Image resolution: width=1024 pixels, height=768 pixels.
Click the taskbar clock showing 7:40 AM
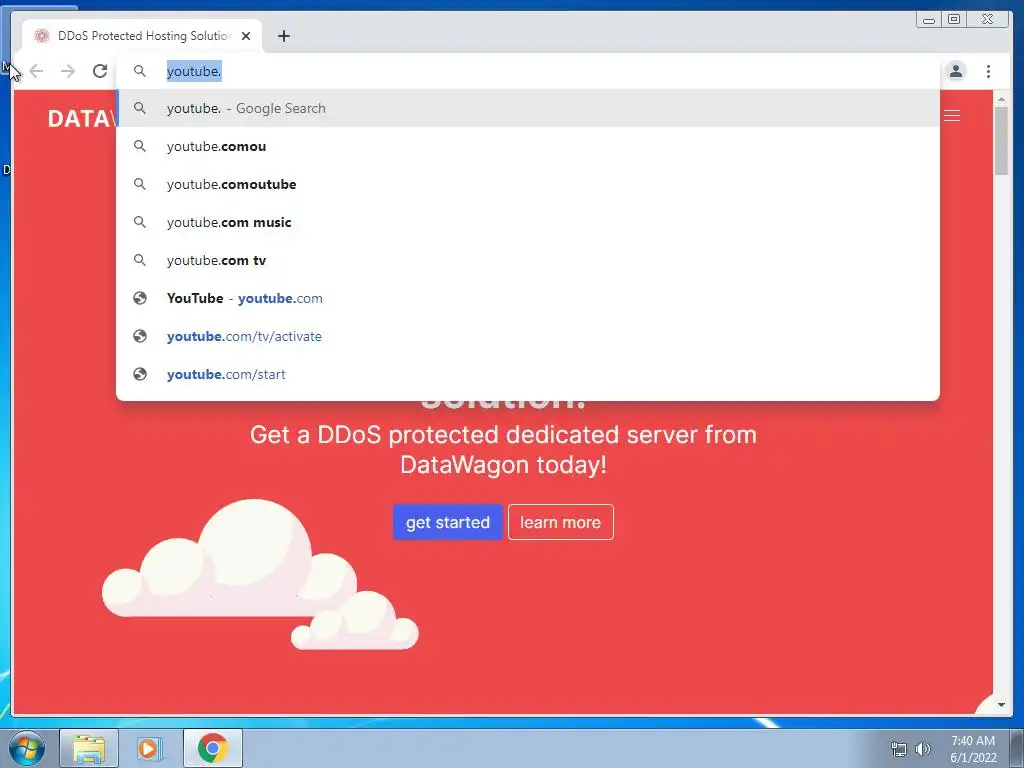point(973,749)
